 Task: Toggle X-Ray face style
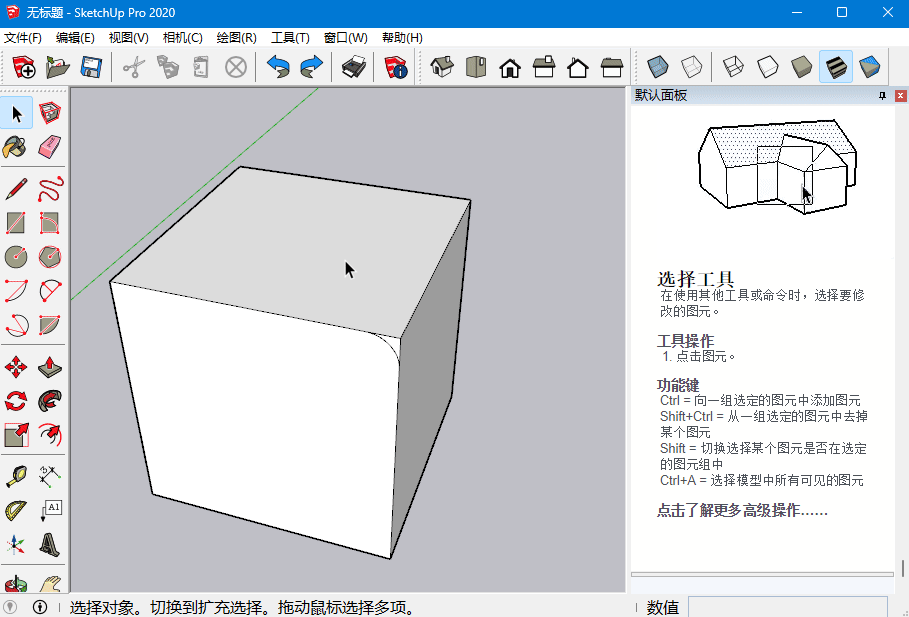click(656, 67)
